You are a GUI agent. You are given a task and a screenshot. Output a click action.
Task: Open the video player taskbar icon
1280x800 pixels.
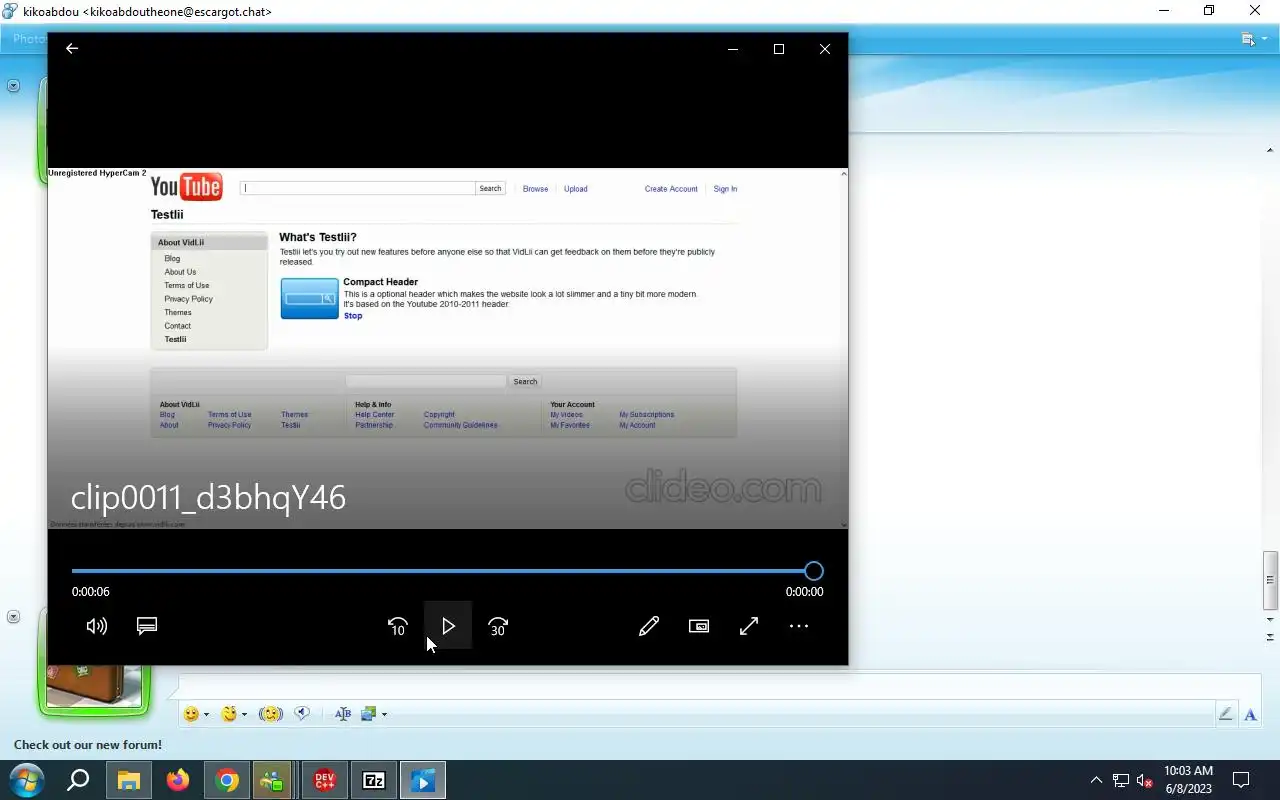[x=423, y=780]
